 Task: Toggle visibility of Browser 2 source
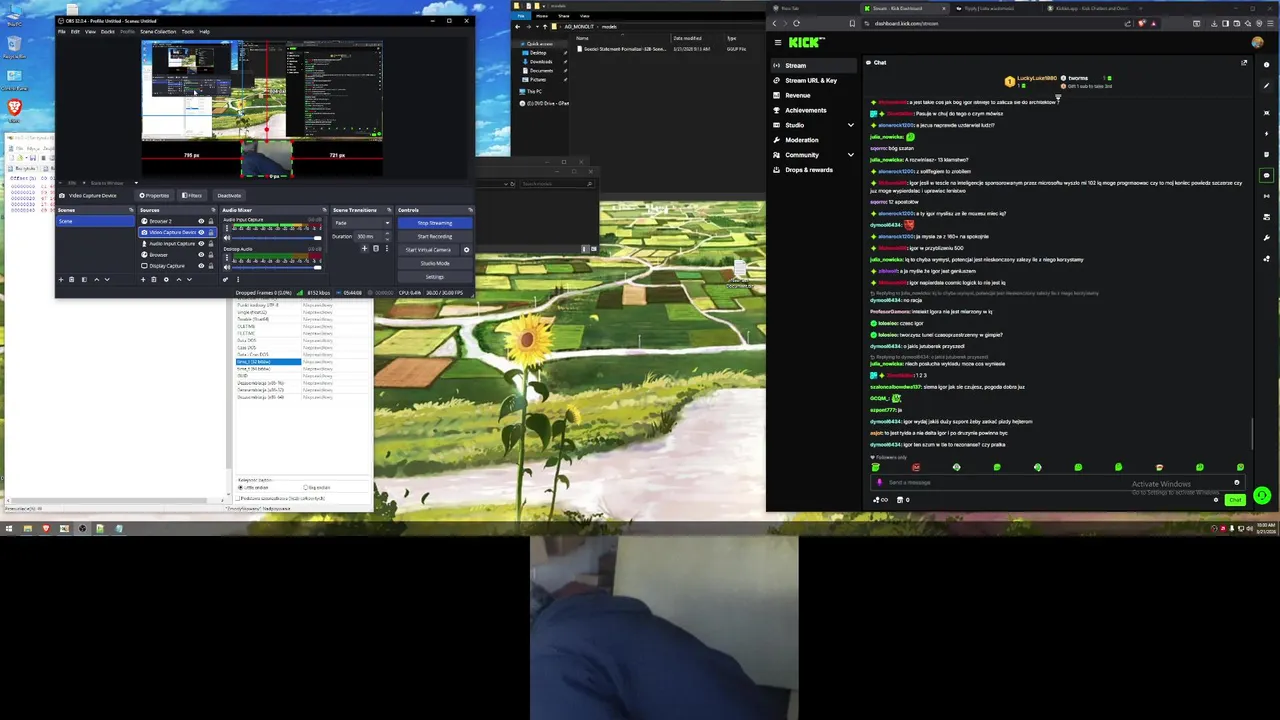tap(201, 221)
